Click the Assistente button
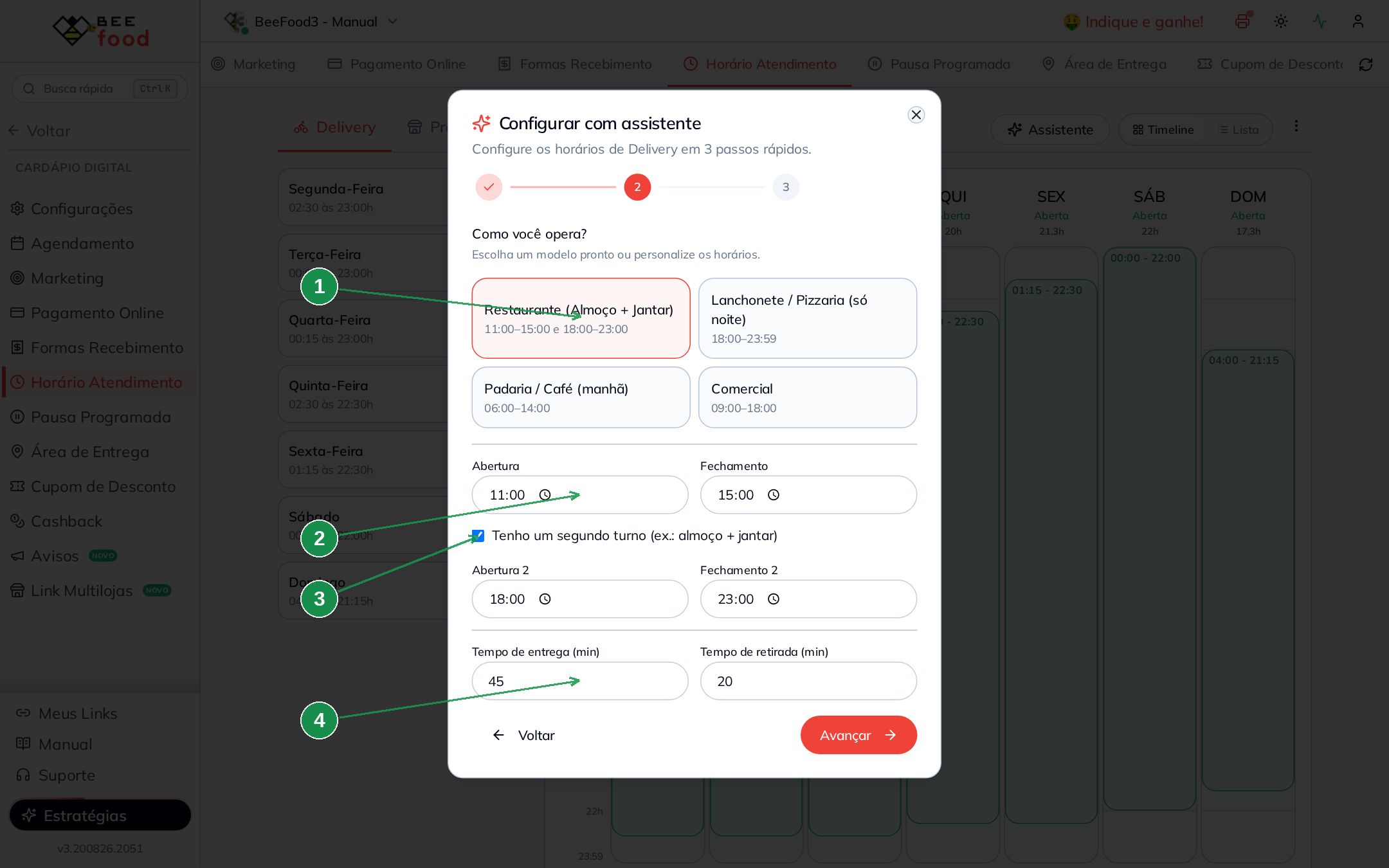 (1050, 130)
